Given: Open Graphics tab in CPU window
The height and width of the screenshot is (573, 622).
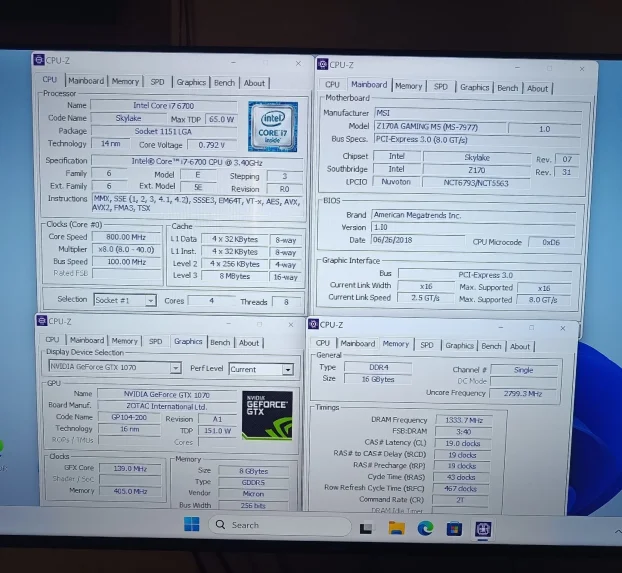Looking at the screenshot, I should click(x=191, y=82).
